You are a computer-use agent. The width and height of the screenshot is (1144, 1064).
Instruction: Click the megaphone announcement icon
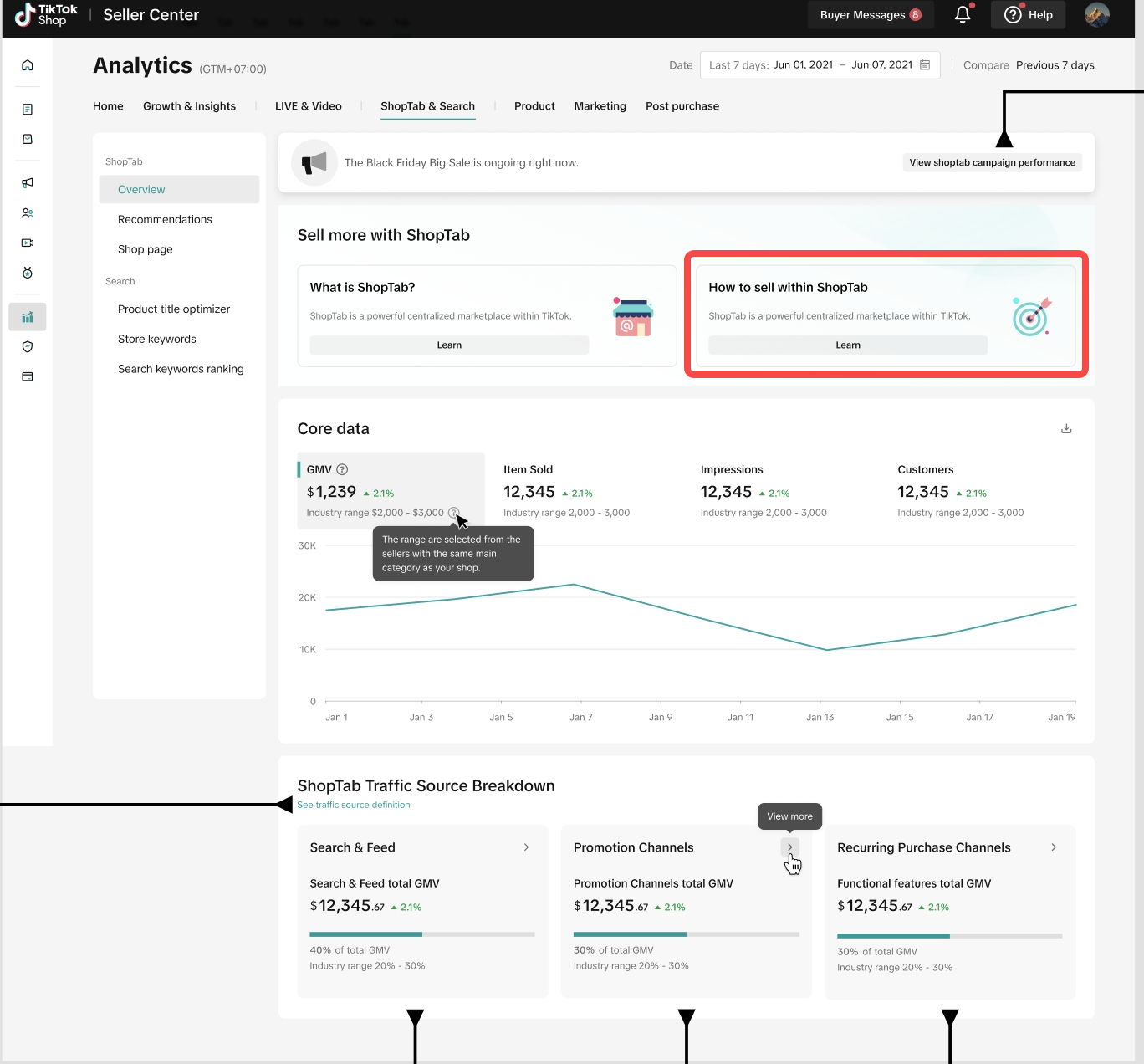coord(314,163)
